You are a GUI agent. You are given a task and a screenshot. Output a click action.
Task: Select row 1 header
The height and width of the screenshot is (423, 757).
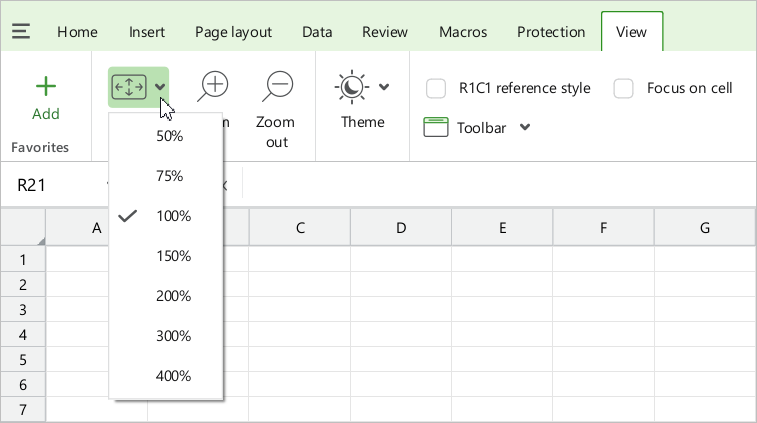[23, 259]
